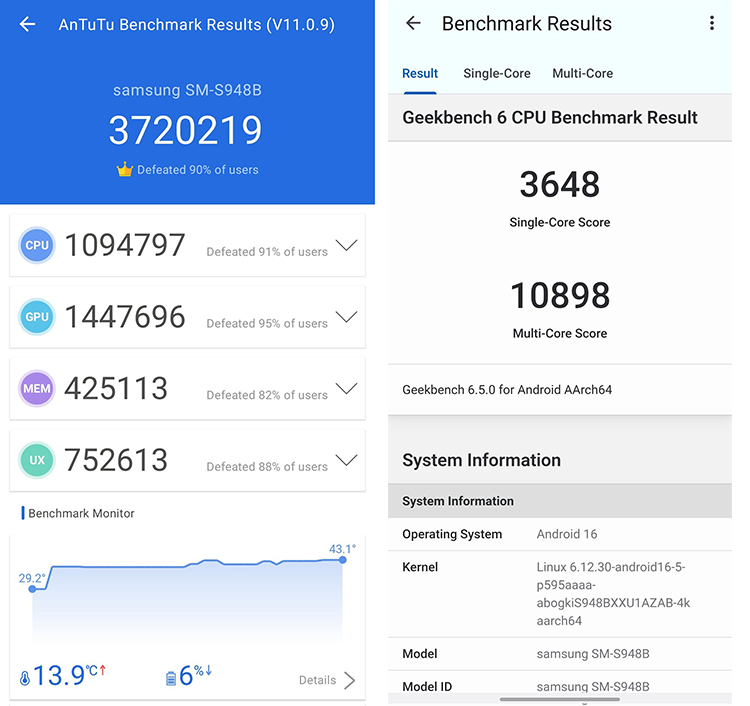
Task: Open the three-dot overflow menu
Action: click(712, 23)
